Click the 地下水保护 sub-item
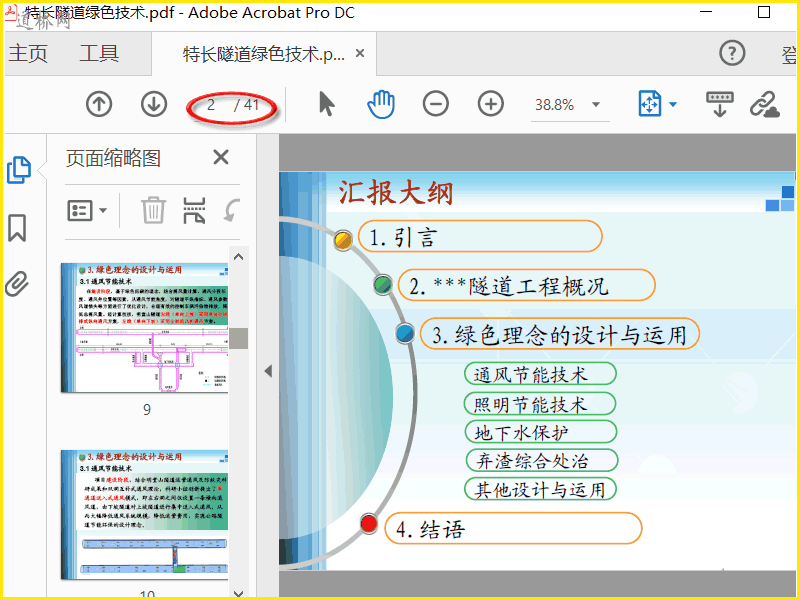The width and height of the screenshot is (800, 600). pos(541,433)
